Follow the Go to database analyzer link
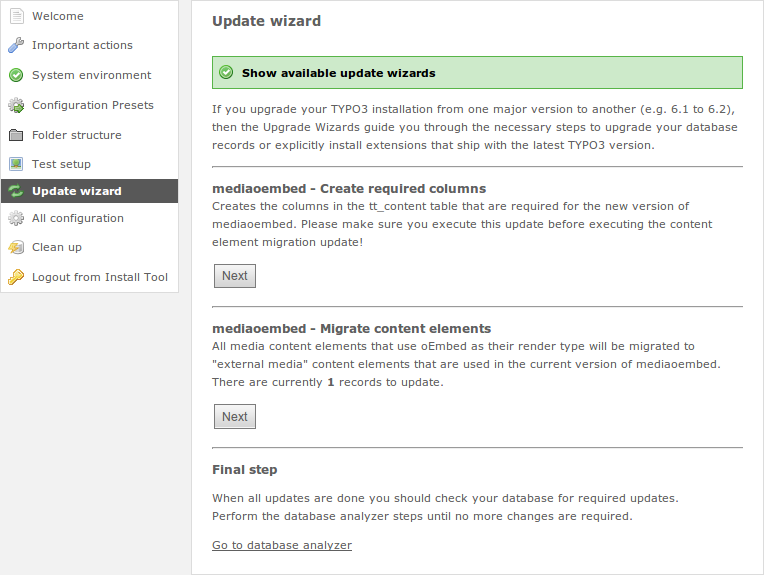 click(282, 545)
